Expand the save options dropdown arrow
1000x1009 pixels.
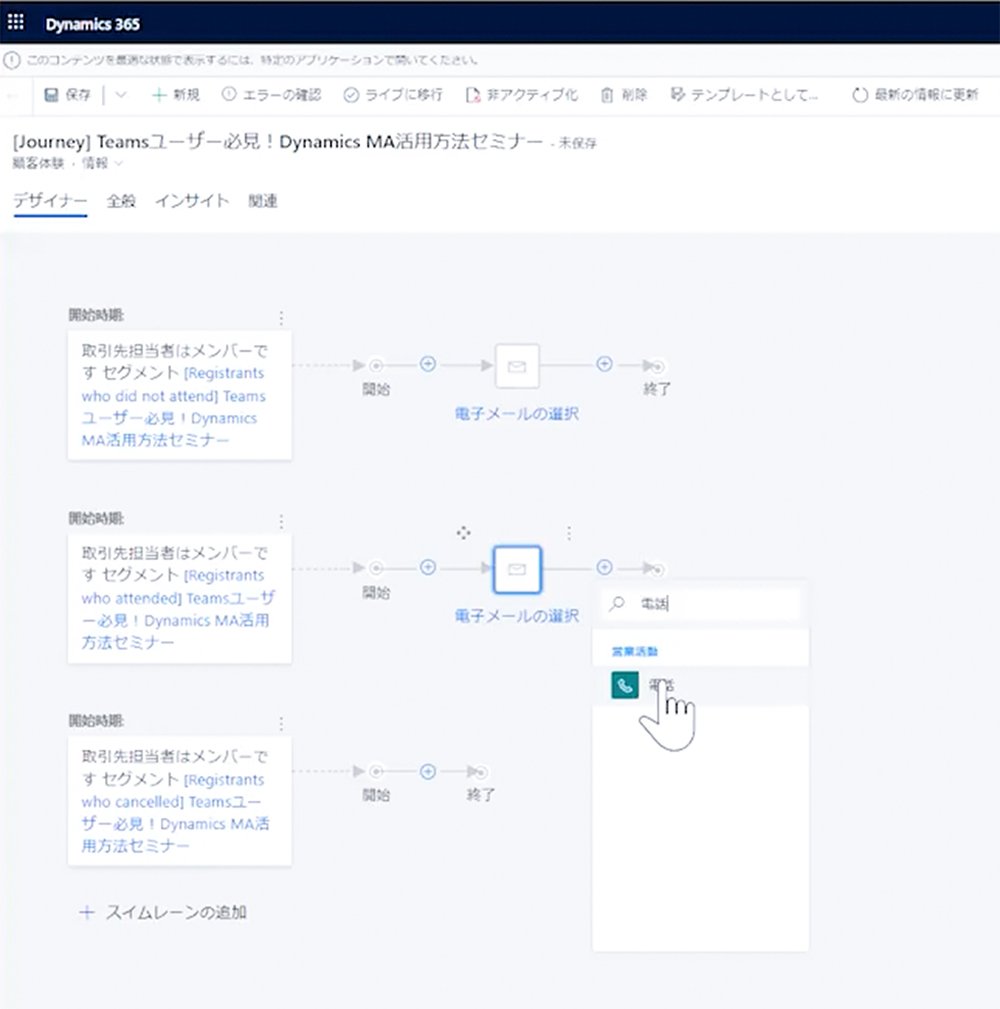pyautogui.click(x=120, y=95)
